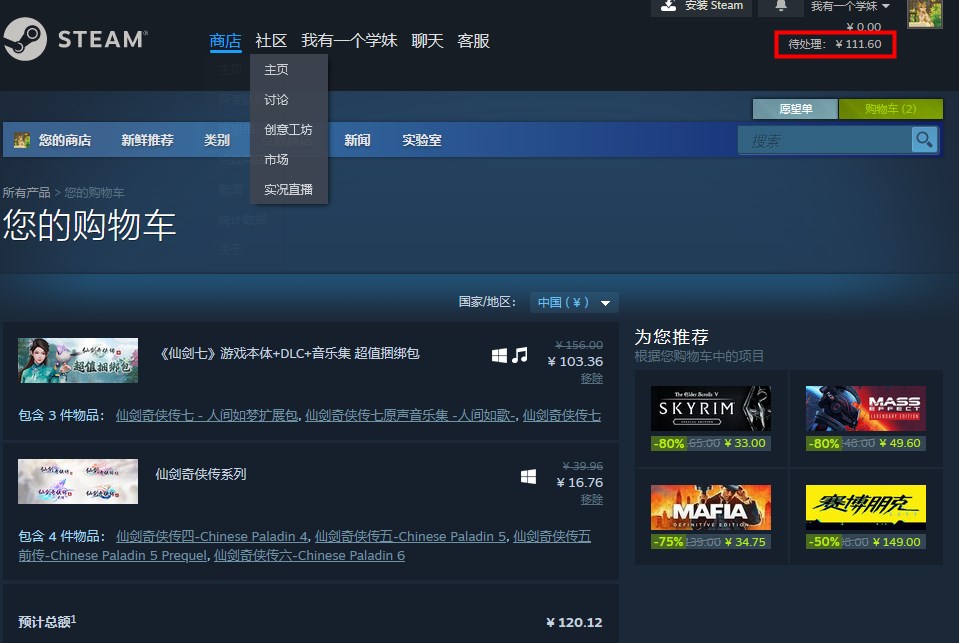Open the 新鲜推荐 store tab
Image resolution: width=959 pixels, height=643 pixels.
pyautogui.click(x=147, y=140)
